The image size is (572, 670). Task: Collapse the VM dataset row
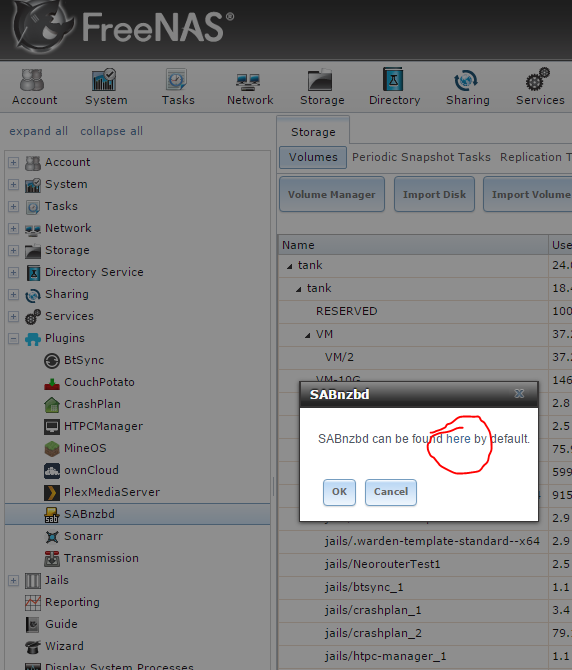[308, 335]
